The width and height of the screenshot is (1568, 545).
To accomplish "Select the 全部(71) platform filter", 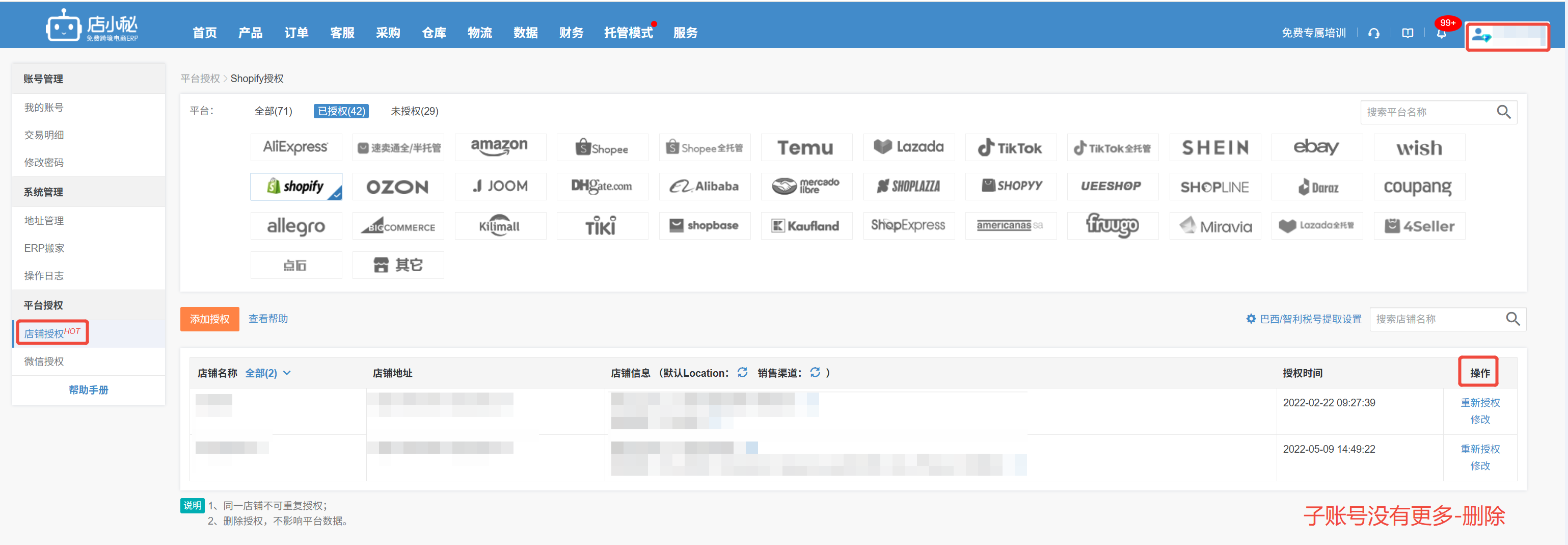I will click(273, 112).
